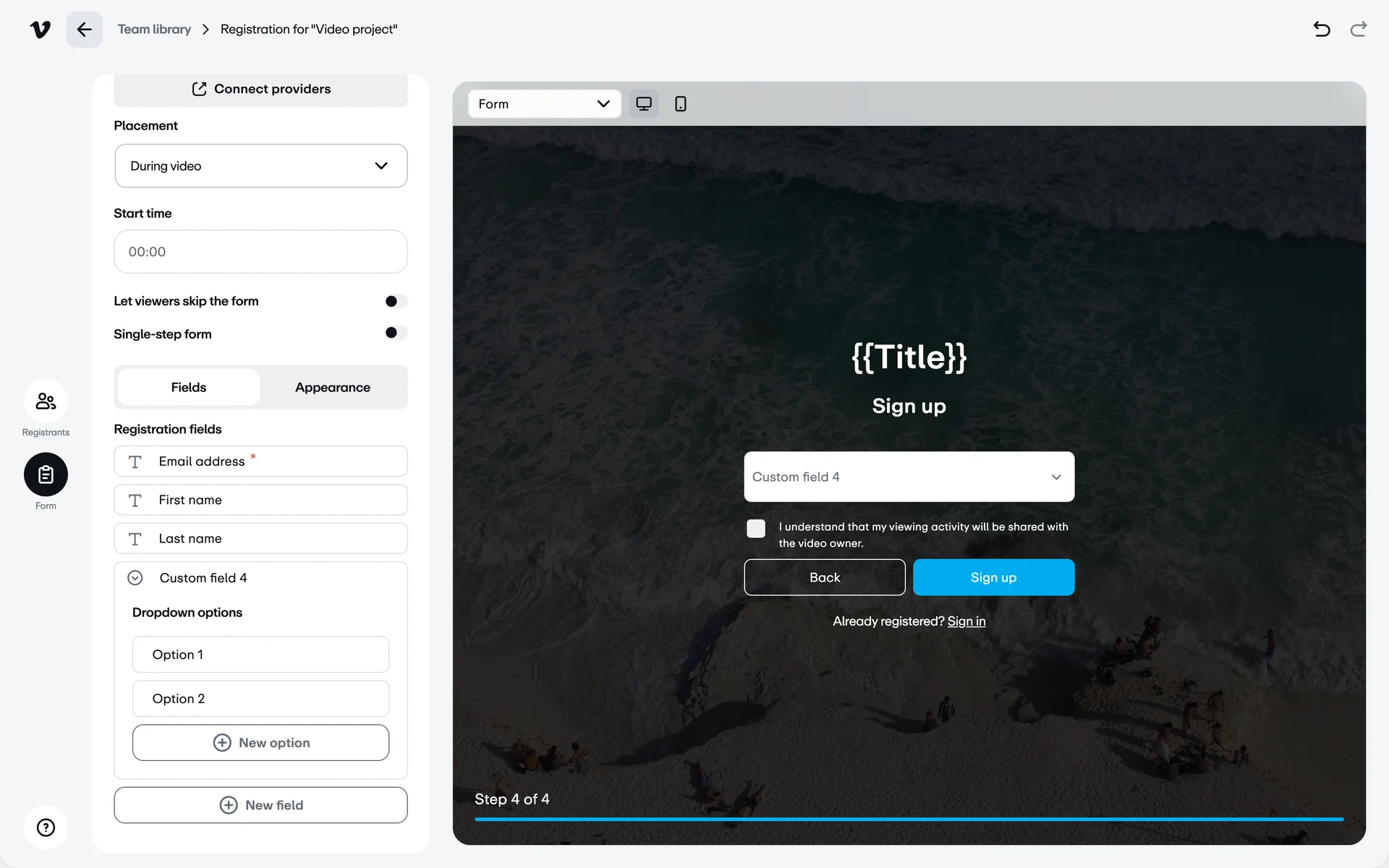Open the Form preview selector dropdown
The image size is (1389, 868).
544,104
